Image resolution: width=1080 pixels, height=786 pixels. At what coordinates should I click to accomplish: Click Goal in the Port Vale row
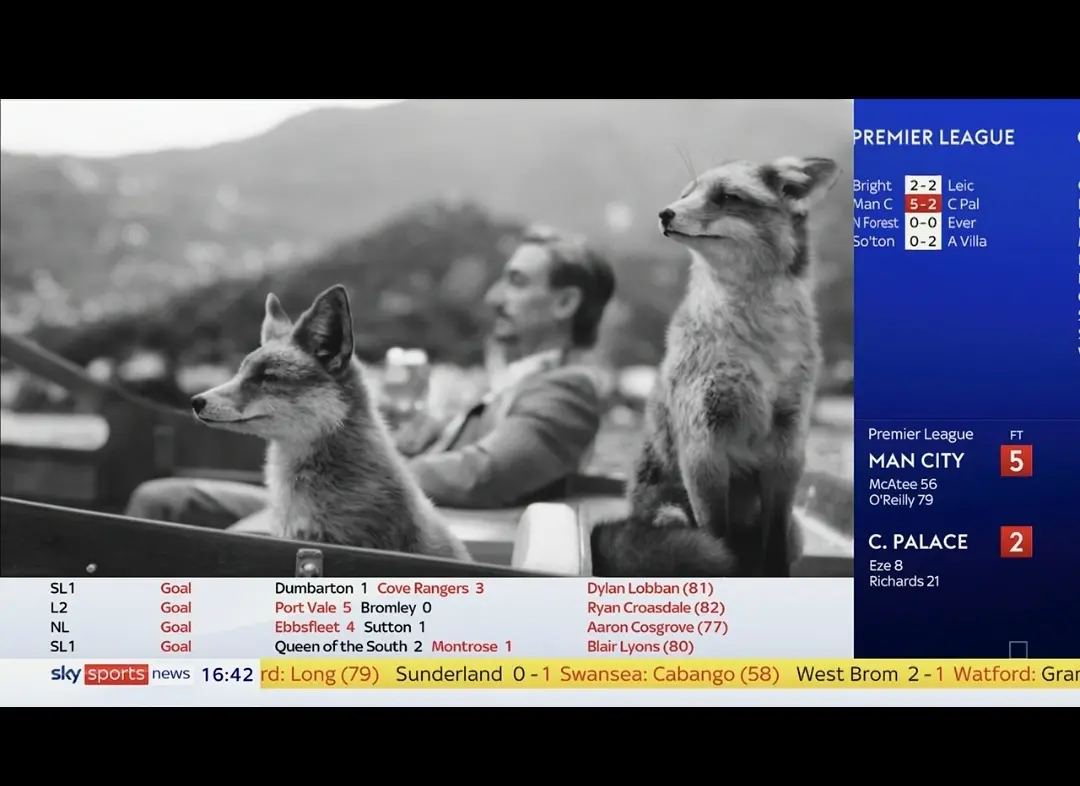click(176, 608)
